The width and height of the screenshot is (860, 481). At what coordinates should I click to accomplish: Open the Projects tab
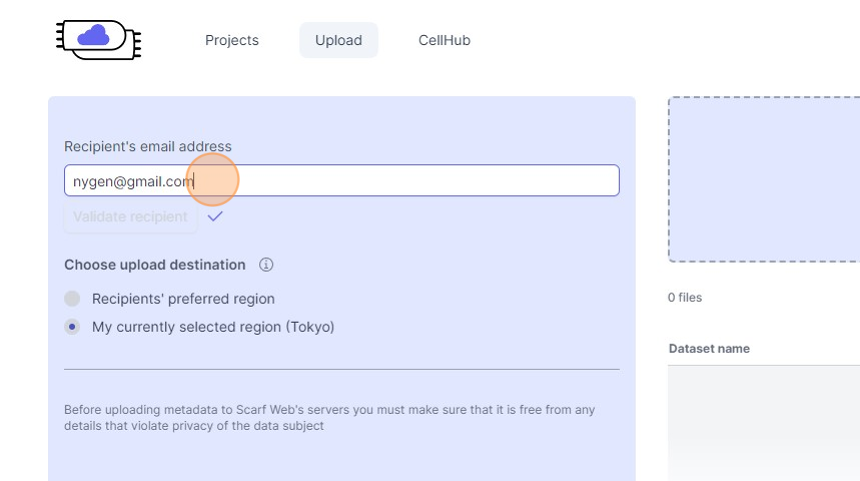(x=232, y=40)
